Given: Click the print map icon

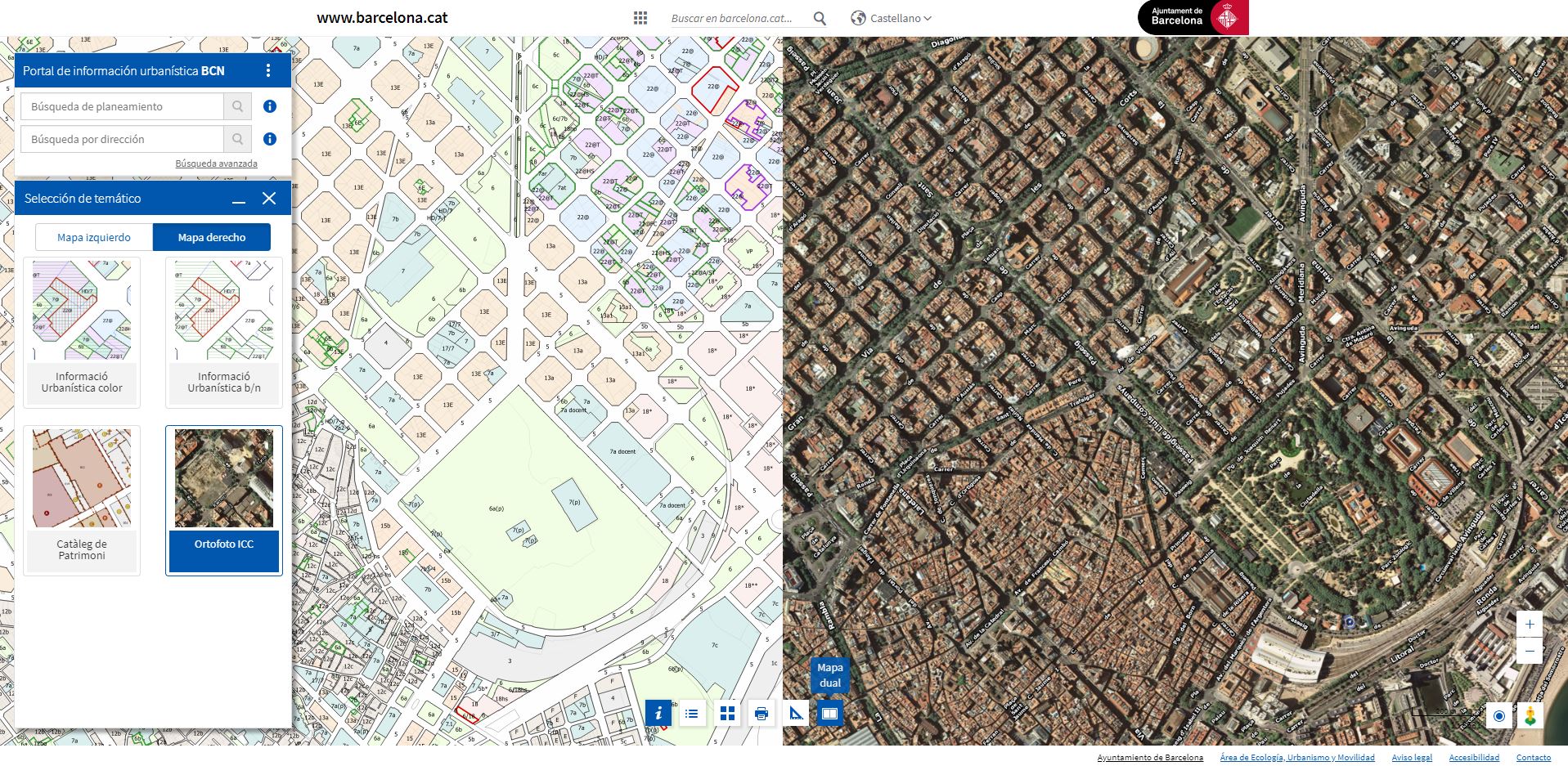Looking at the screenshot, I should click(762, 714).
